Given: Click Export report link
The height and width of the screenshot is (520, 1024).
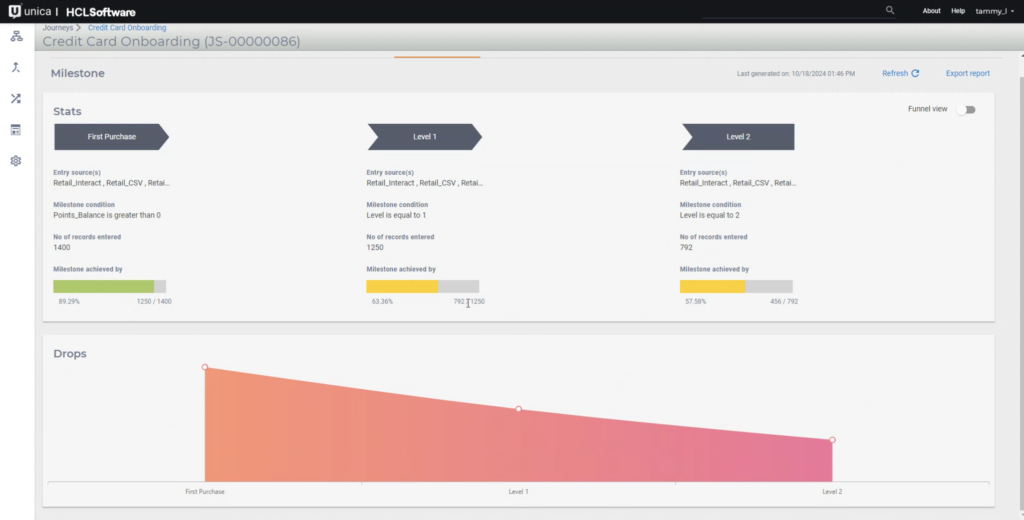Looking at the screenshot, I should (x=968, y=73).
